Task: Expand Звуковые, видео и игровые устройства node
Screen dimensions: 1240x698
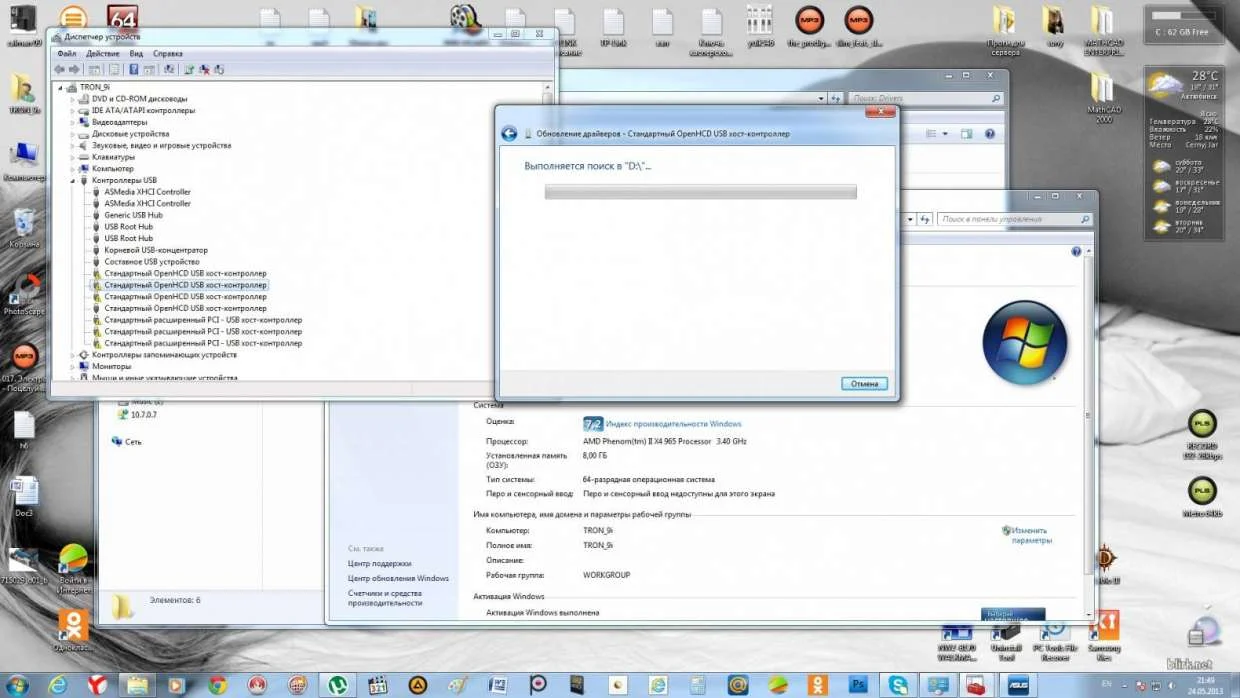Action: [x=72, y=145]
